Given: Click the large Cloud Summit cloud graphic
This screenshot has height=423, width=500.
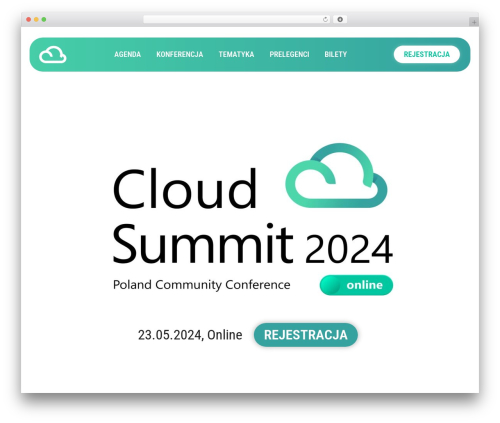Looking at the screenshot, I should pos(336,176).
